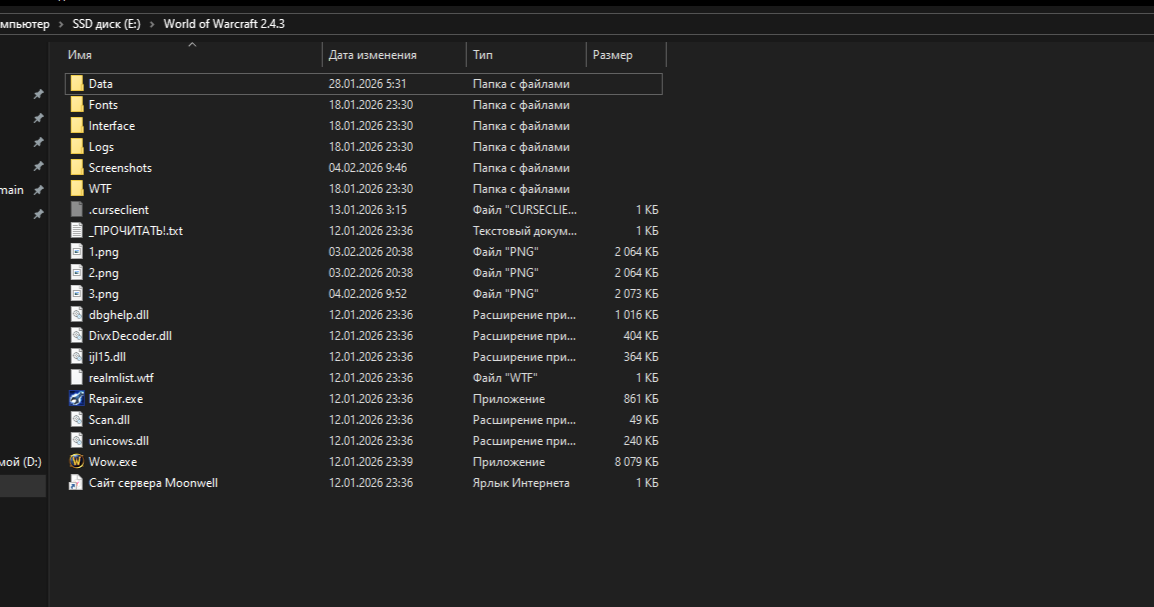Click the dbghelp.dll file icon
Image resolution: width=1154 pixels, height=607 pixels.
(x=77, y=315)
